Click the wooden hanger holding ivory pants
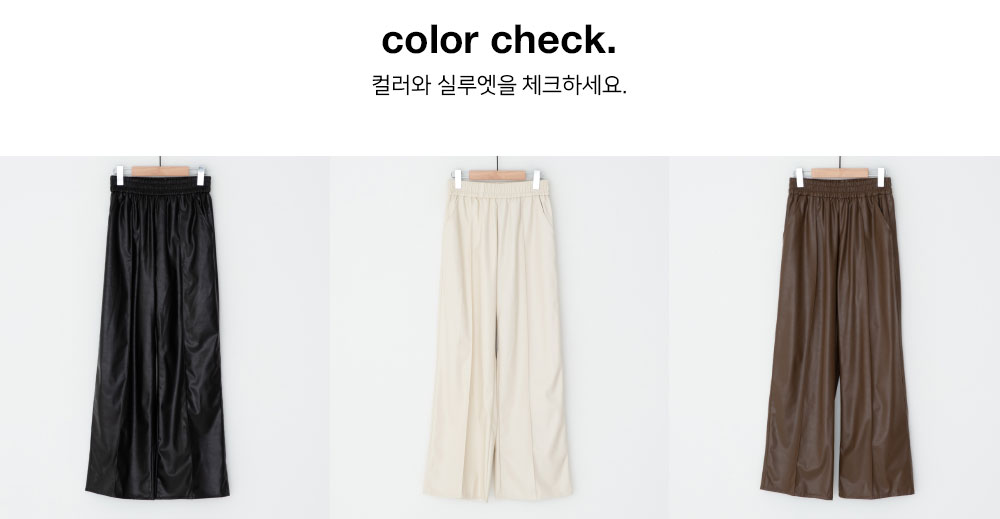Viewport: 1000px width, 519px height. click(497, 175)
